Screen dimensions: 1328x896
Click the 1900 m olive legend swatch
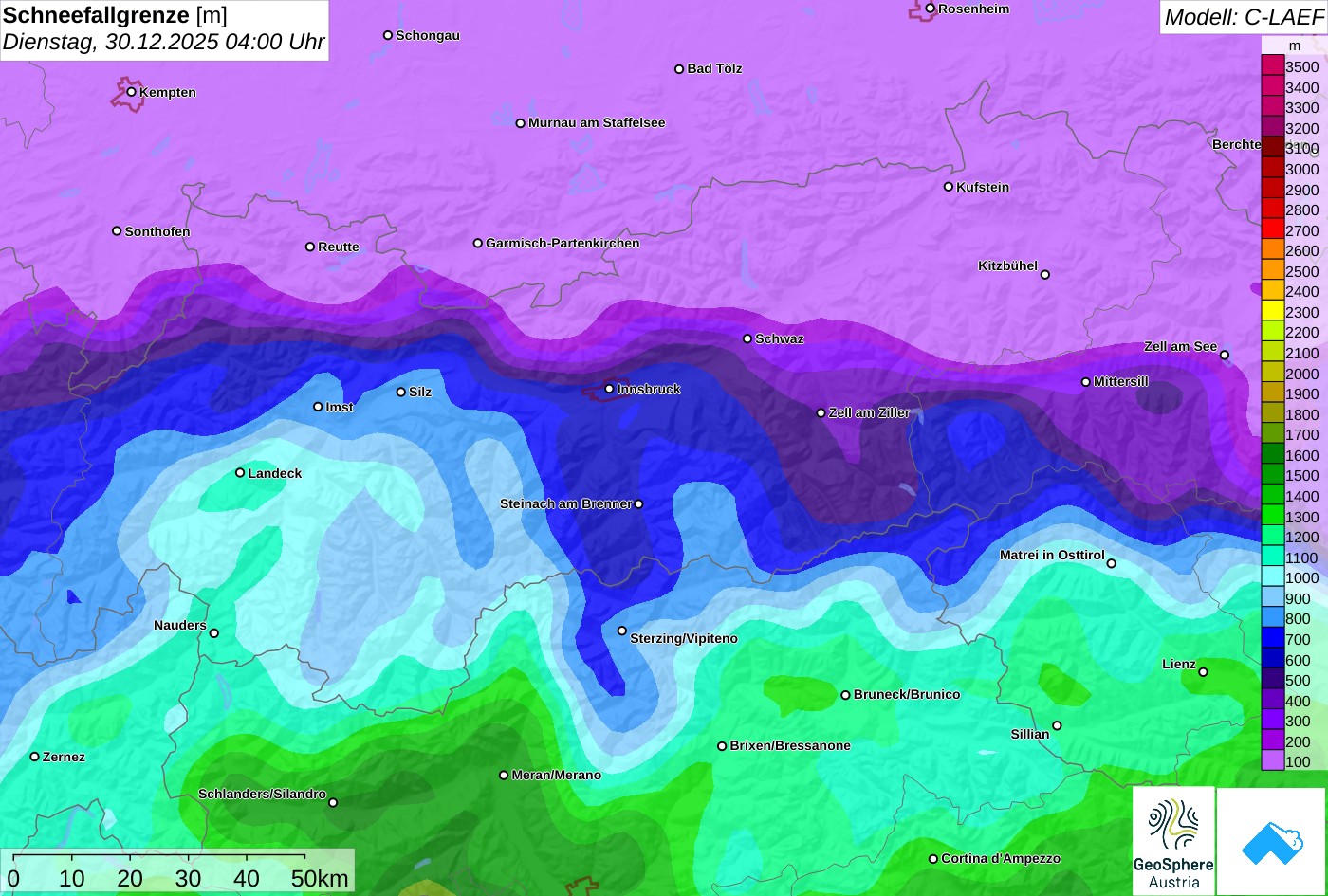[x=1272, y=393]
